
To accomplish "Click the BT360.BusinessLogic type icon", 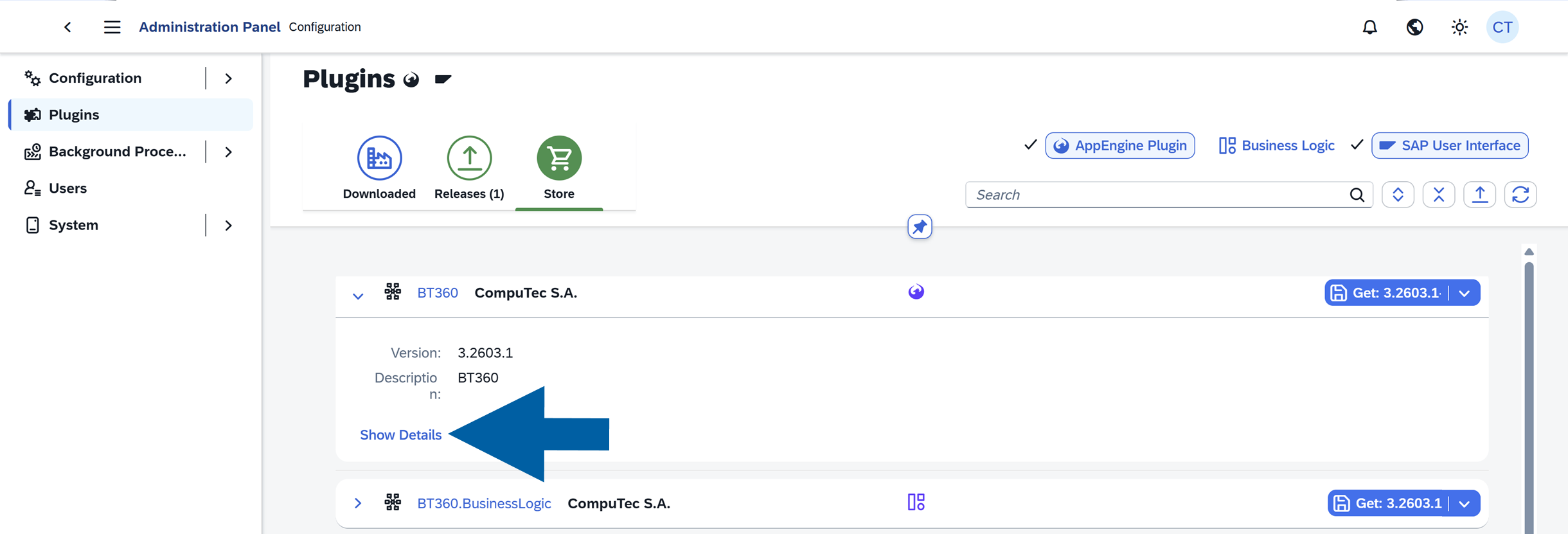I will tap(916, 502).
